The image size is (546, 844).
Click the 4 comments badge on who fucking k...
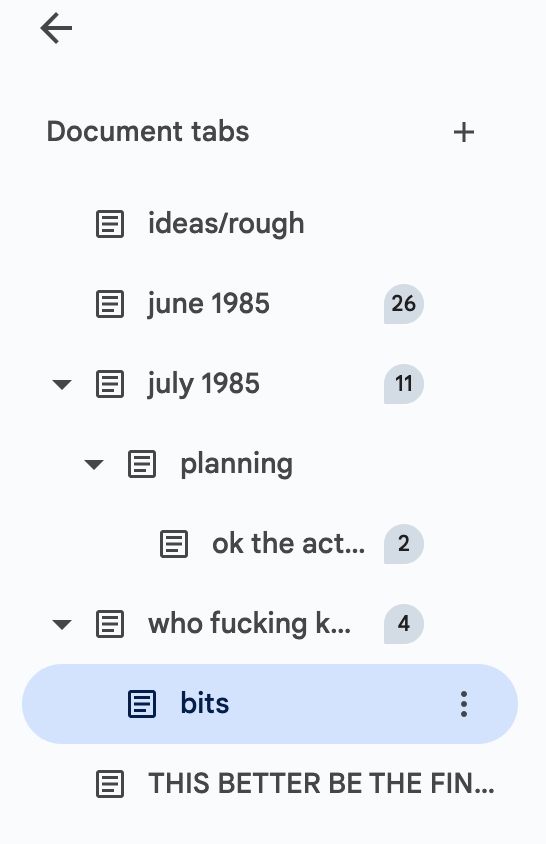(404, 624)
